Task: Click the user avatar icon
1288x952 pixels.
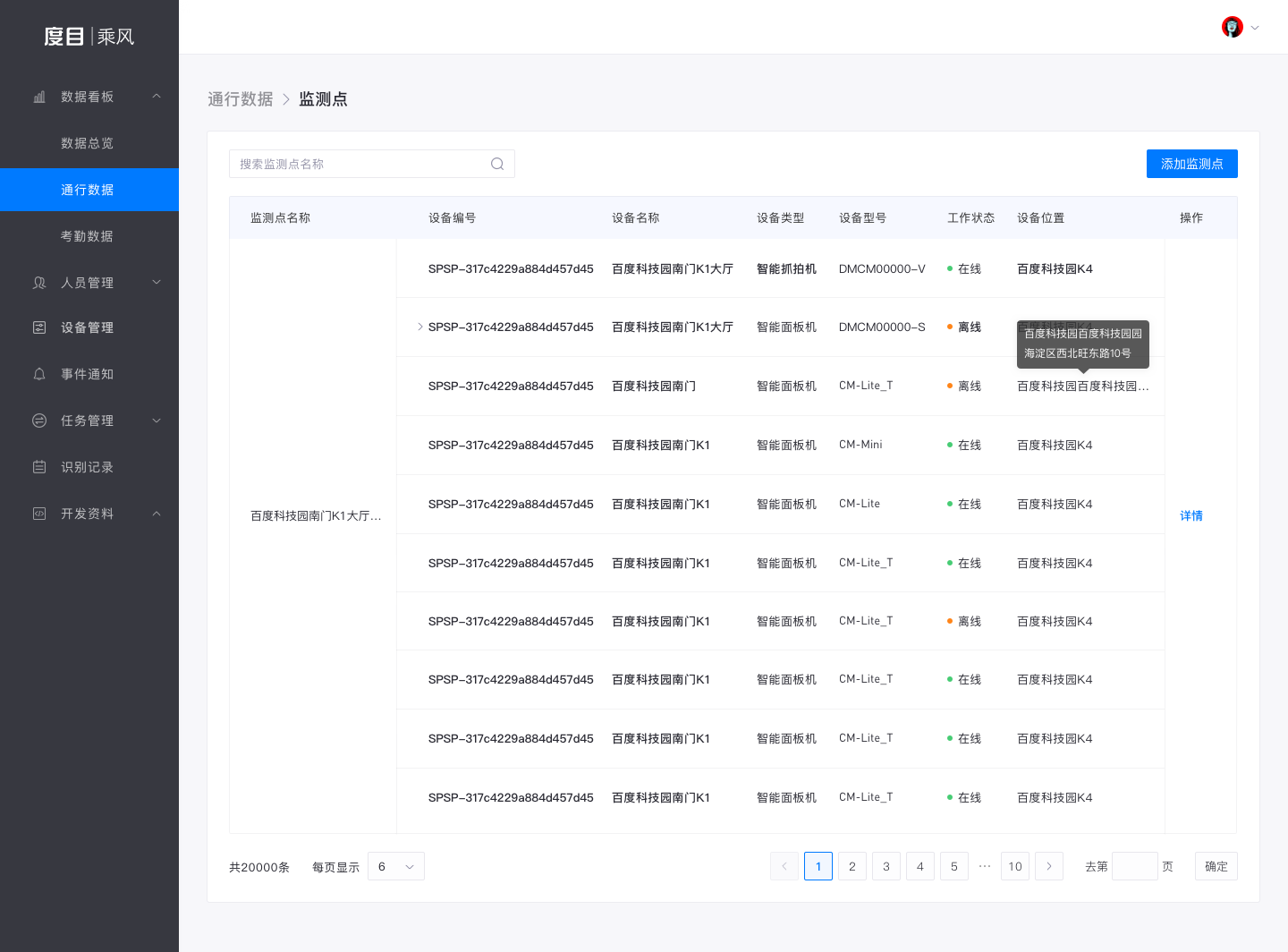Action: pos(1232,27)
